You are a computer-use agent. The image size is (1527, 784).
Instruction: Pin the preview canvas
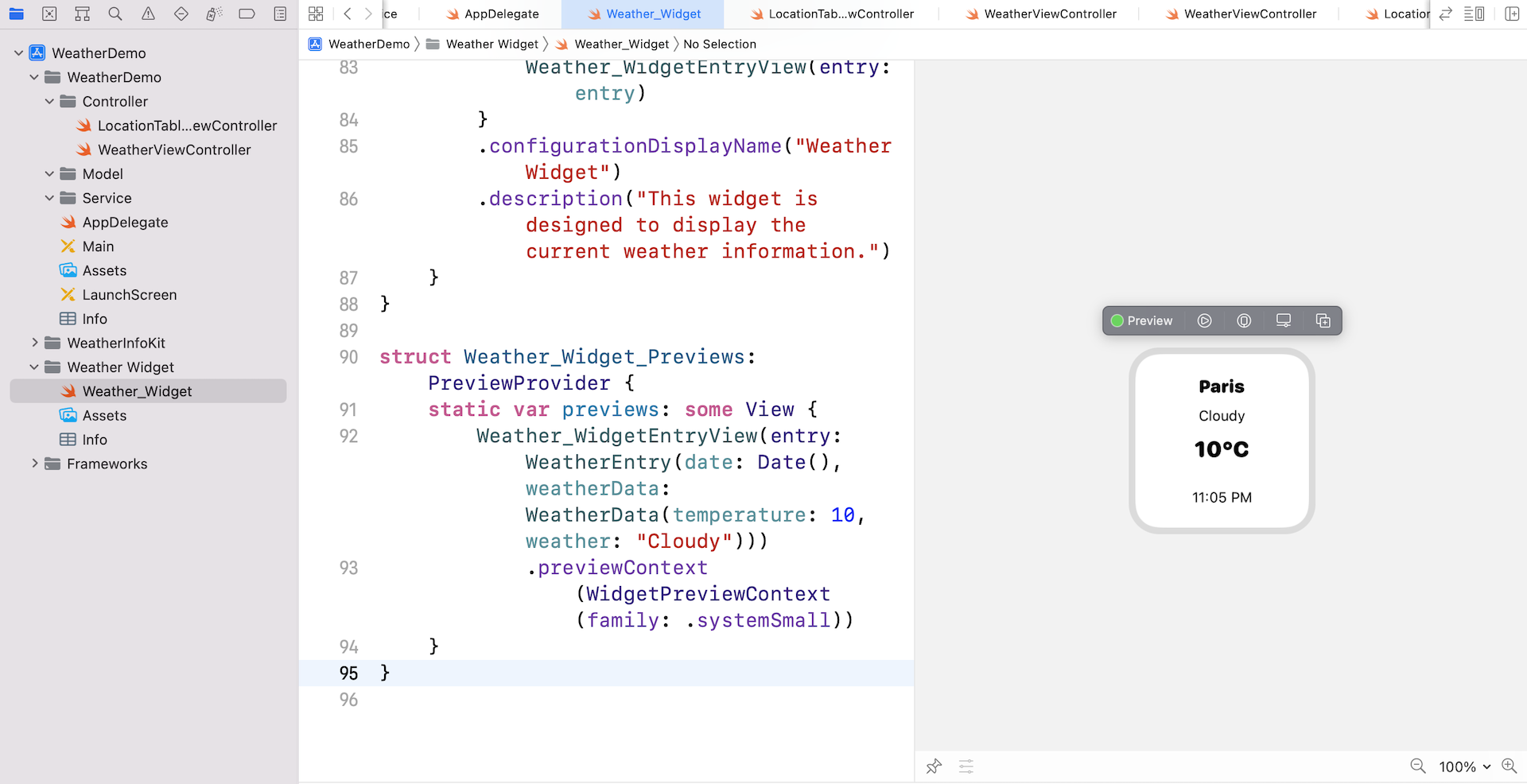[x=934, y=767]
